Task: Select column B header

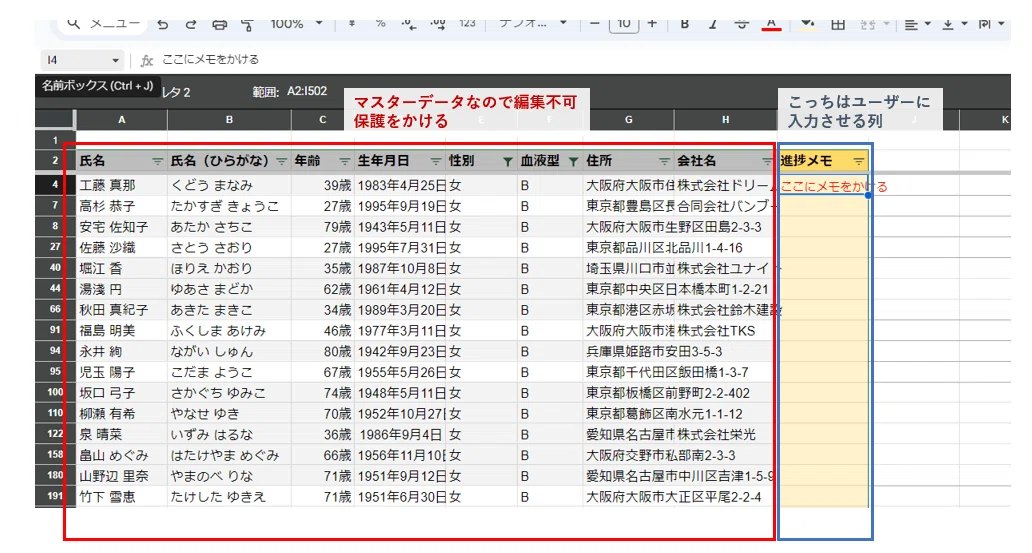Action: point(229,120)
